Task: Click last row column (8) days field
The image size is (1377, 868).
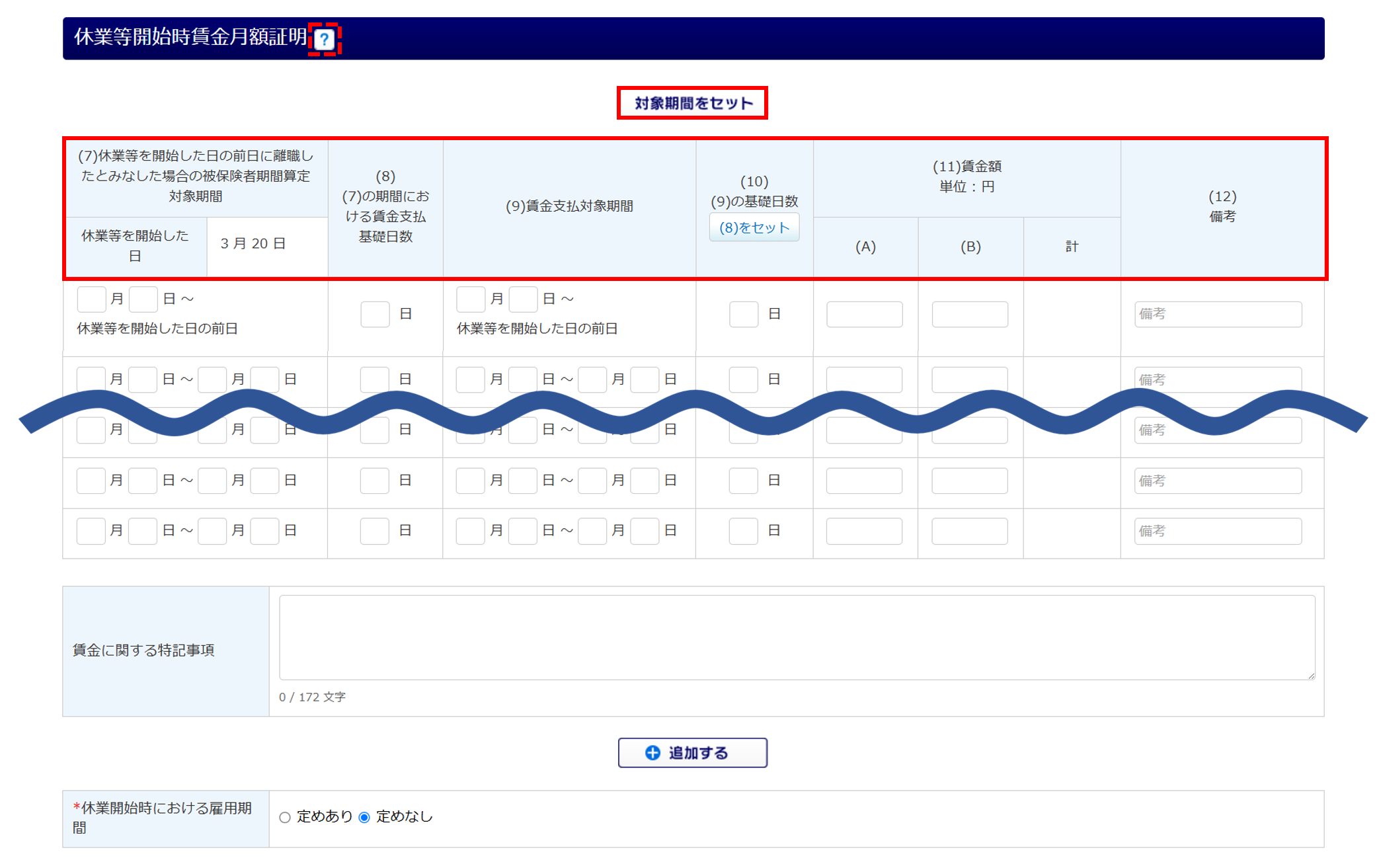Action: pyautogui.click(x=374, y=531)
